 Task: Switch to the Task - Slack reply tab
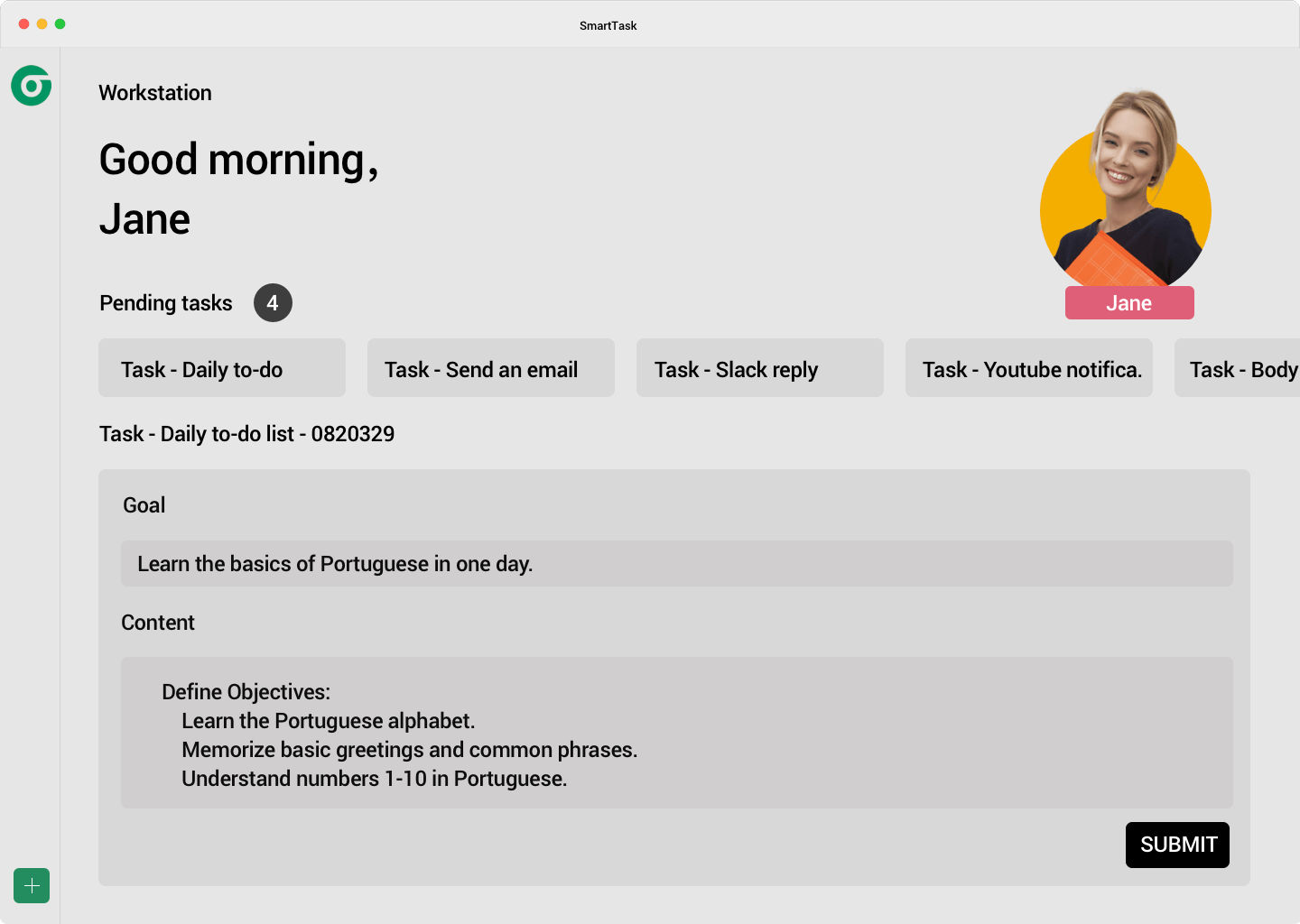pyautogui.click(x=759, y=368)
